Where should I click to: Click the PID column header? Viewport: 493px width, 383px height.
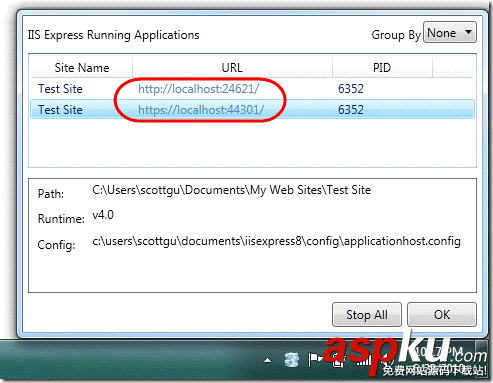382,68
